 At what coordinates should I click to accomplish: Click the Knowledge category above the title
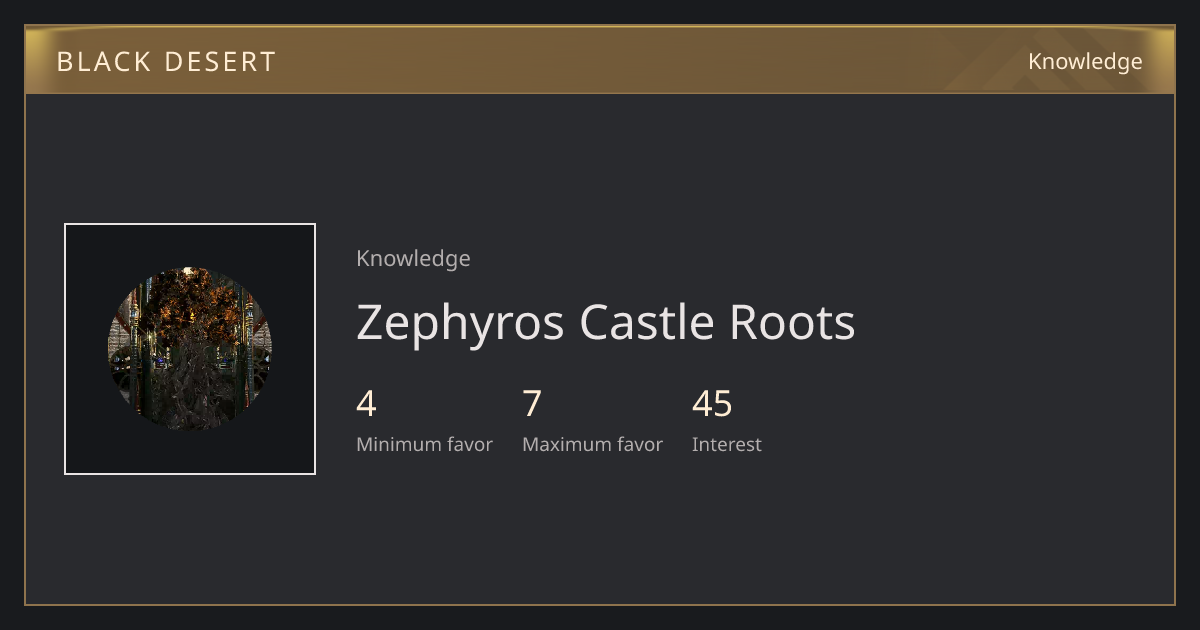click(413, 259)
